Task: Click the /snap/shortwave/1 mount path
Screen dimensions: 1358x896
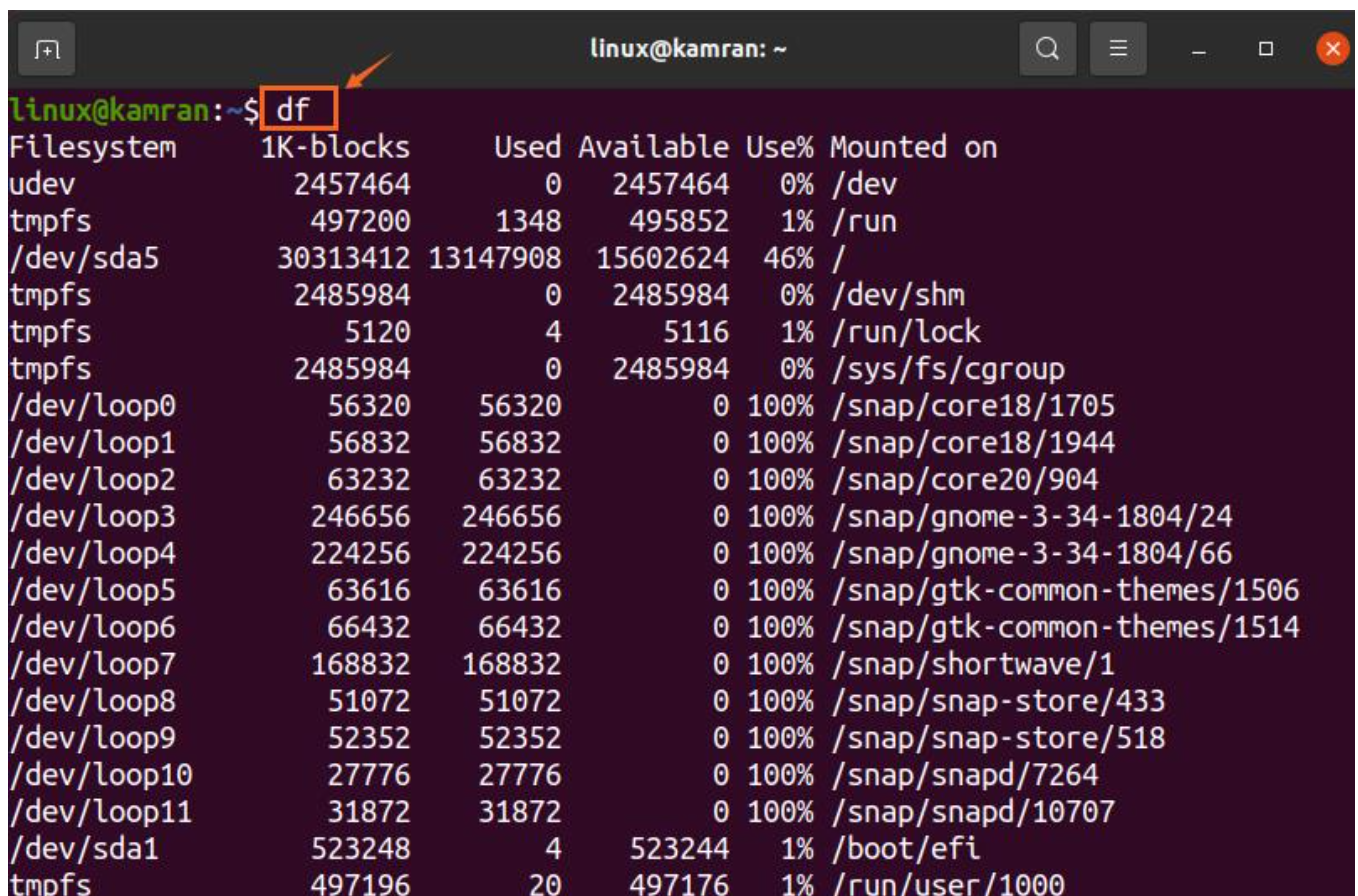Action: [972, 664]
